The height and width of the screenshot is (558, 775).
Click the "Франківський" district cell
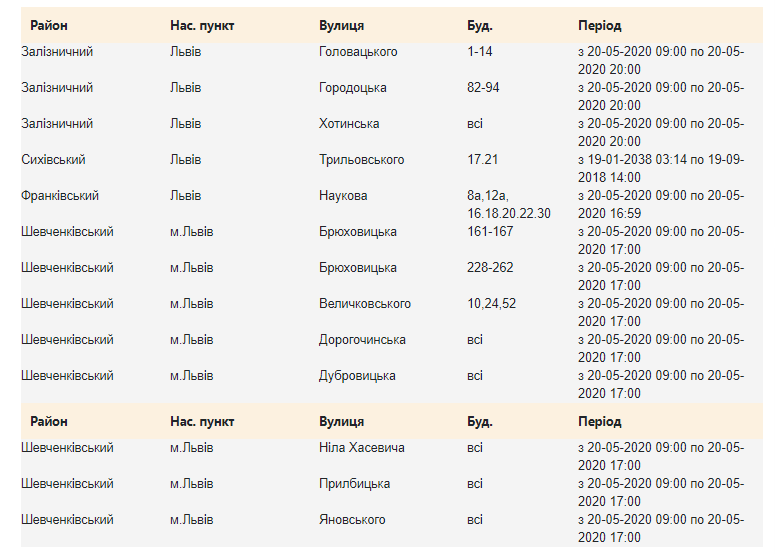[60, 196]
